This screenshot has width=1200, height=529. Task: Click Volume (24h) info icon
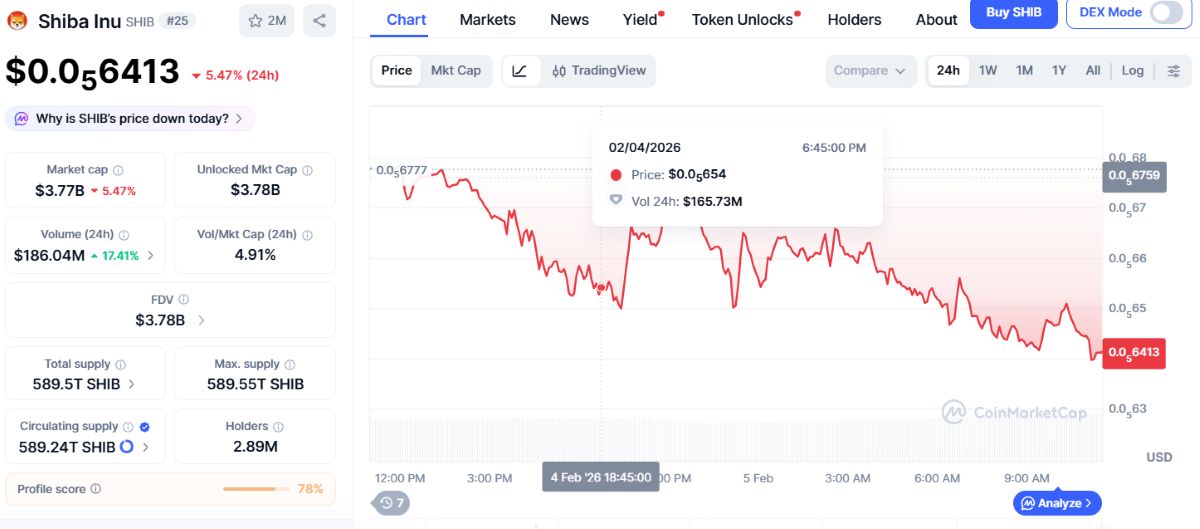(124, 235)
